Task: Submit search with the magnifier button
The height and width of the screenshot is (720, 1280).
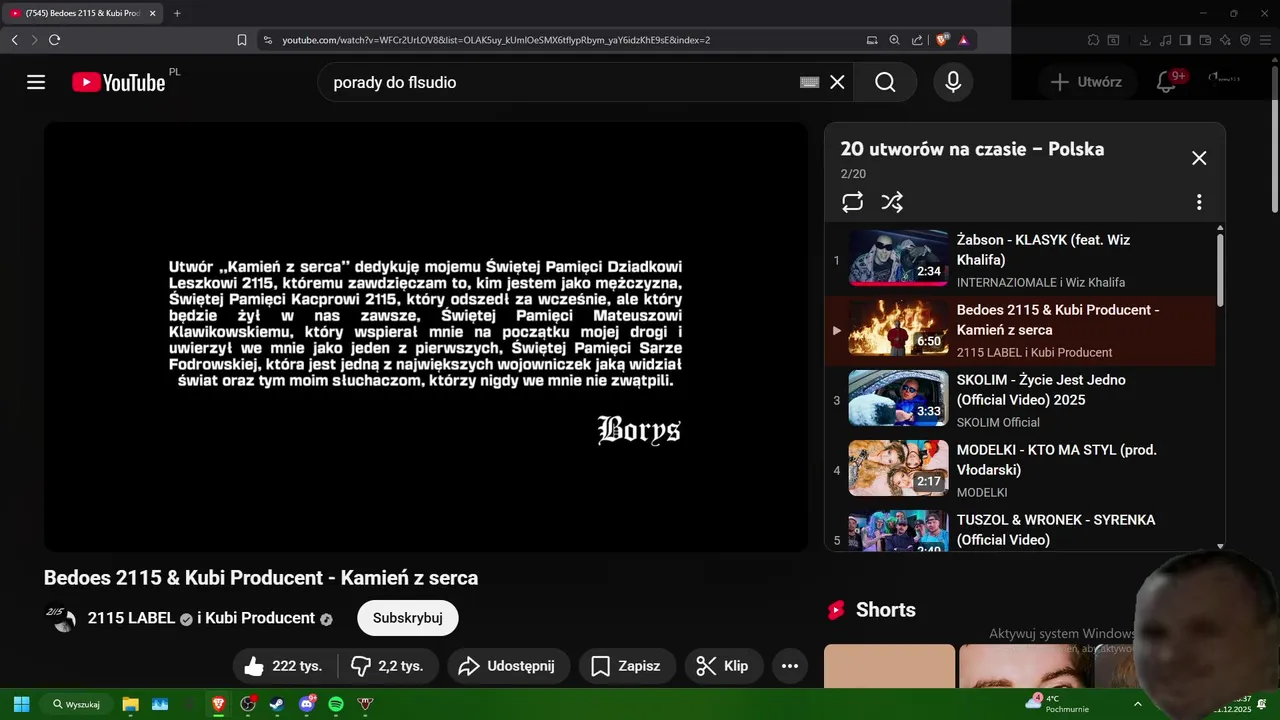Action: pyautogui.click(x=885, y=82)
